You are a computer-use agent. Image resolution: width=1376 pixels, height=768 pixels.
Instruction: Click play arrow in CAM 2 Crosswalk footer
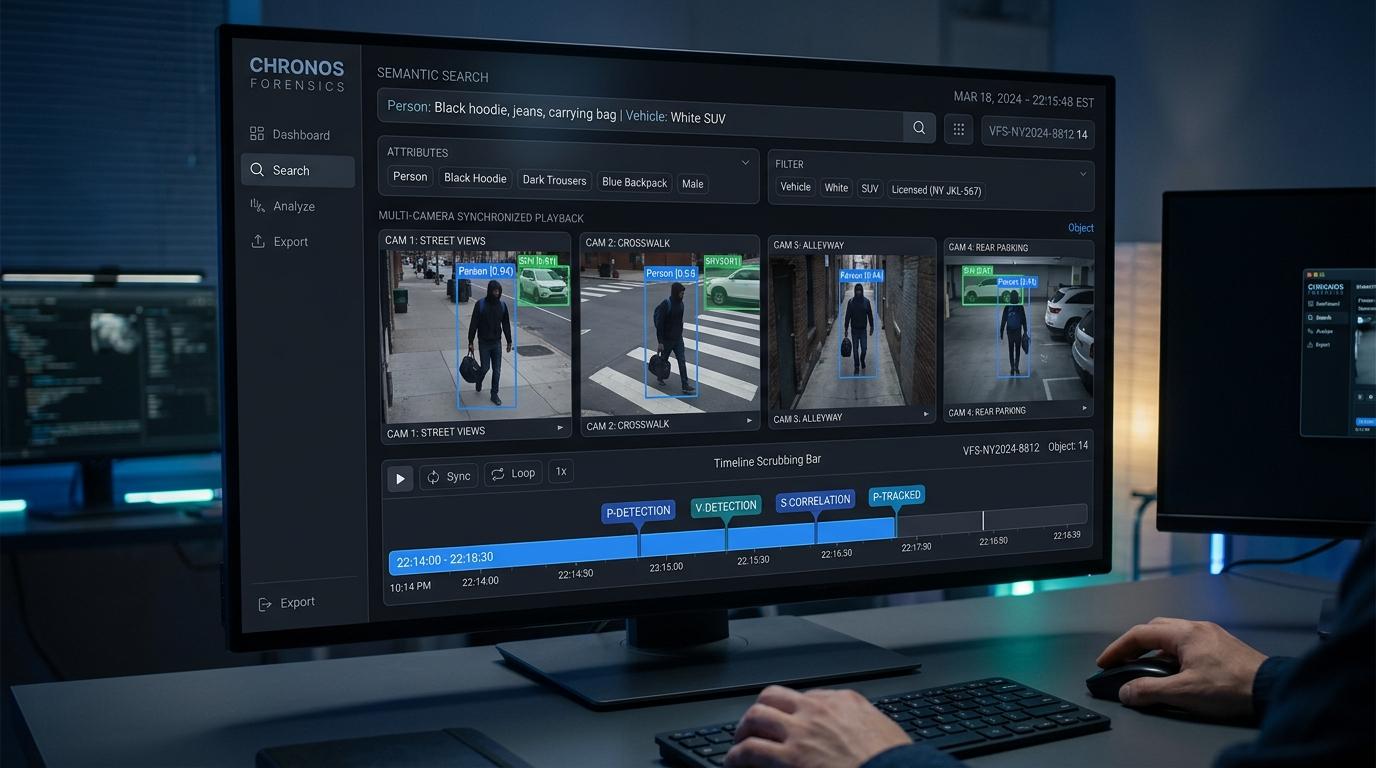(749, 421)
